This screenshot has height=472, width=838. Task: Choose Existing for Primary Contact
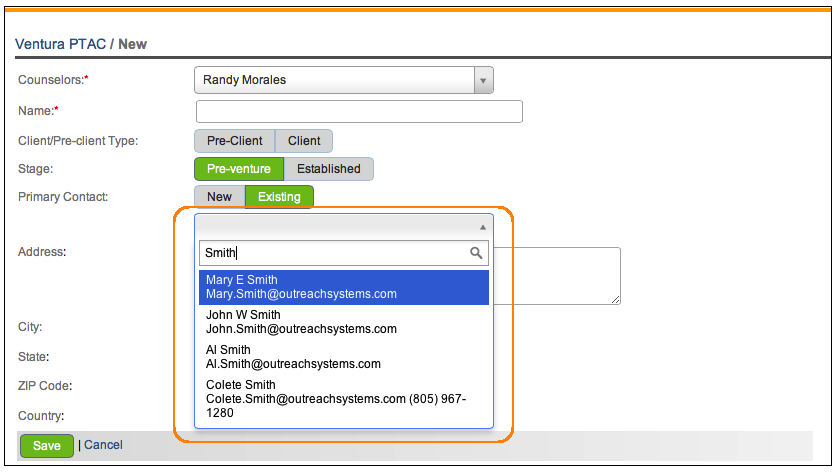point(279,197)
